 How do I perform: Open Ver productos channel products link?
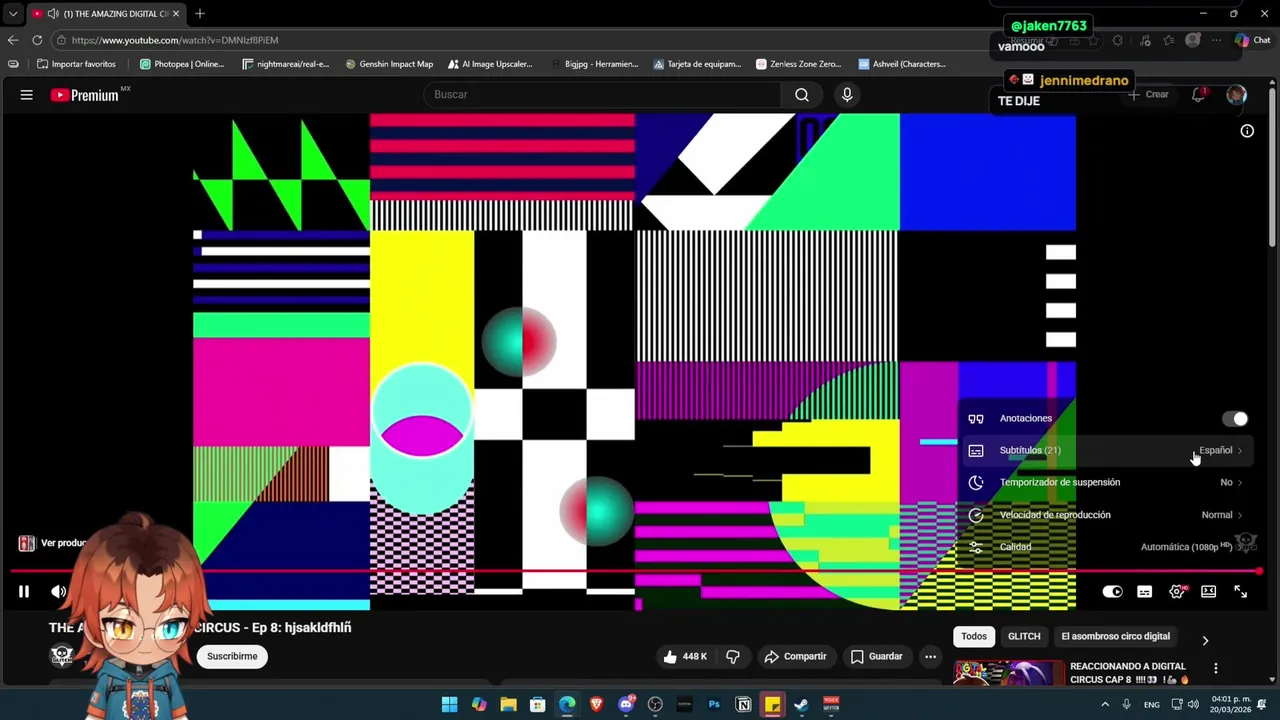pyautogui.click(x=53, y=543)
